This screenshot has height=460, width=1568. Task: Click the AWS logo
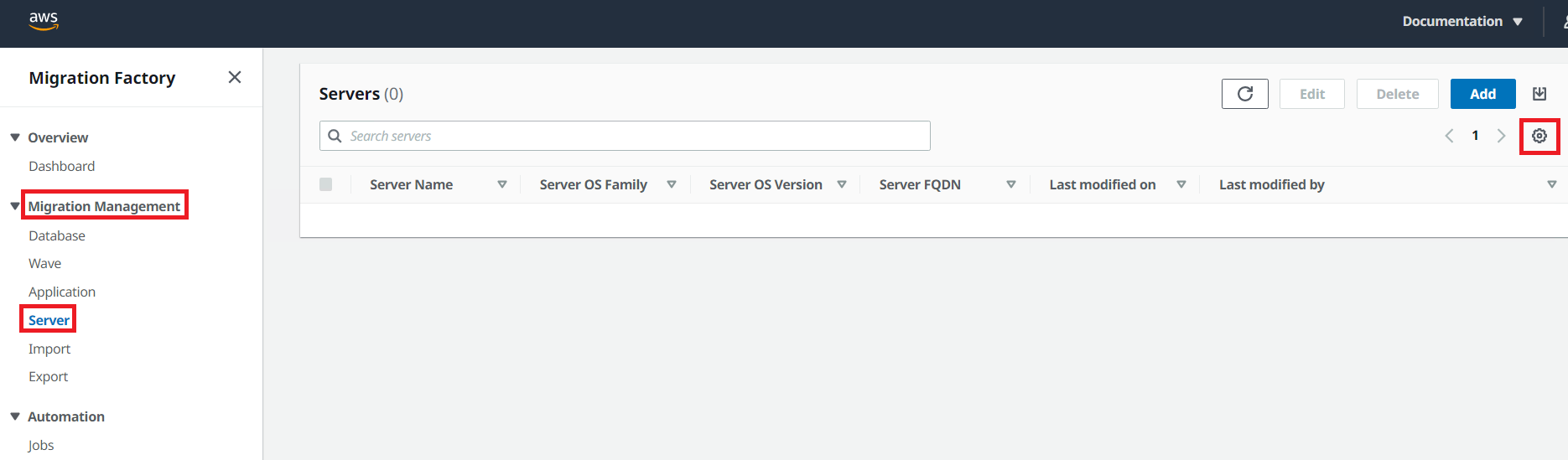coord(44,21)
